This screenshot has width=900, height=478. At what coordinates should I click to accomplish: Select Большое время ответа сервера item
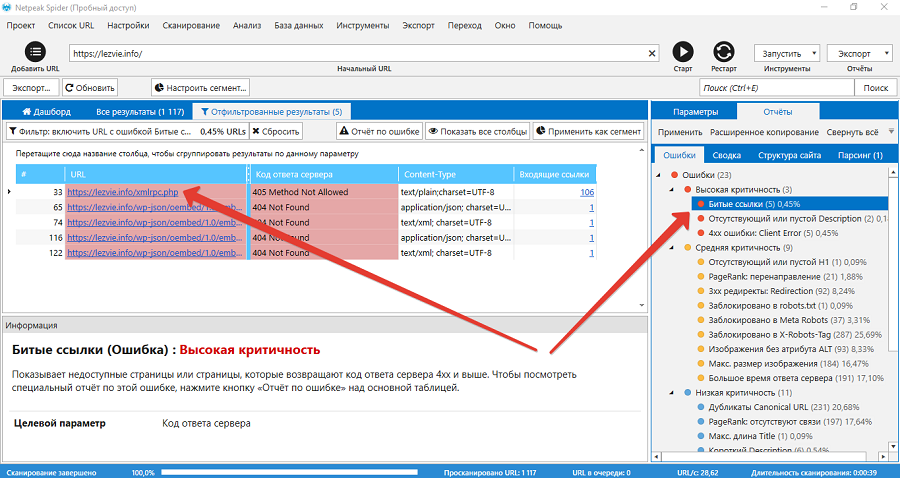(x=796, y=378)
